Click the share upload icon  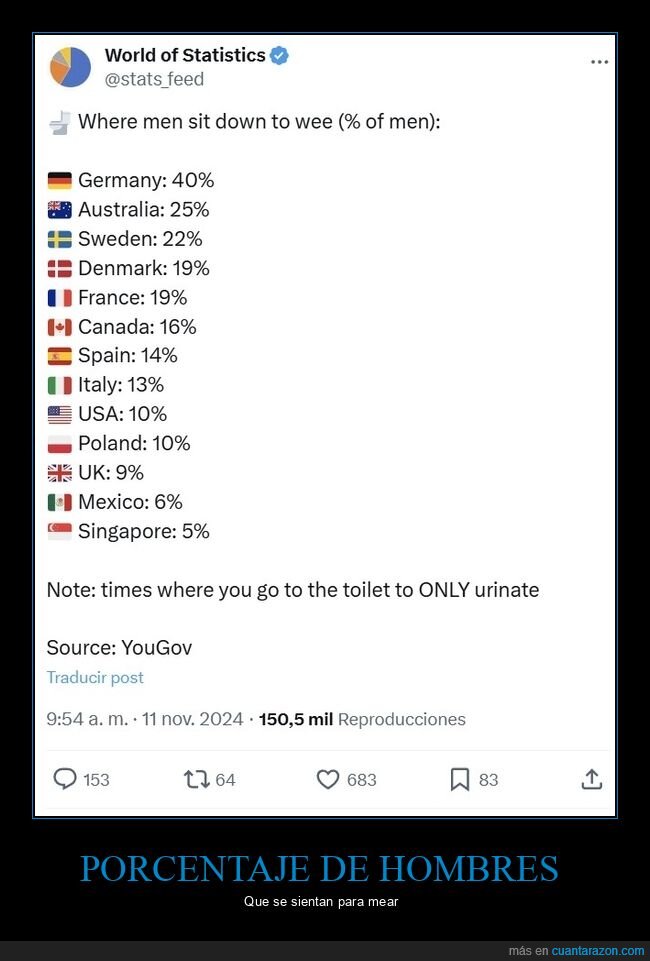591,779
